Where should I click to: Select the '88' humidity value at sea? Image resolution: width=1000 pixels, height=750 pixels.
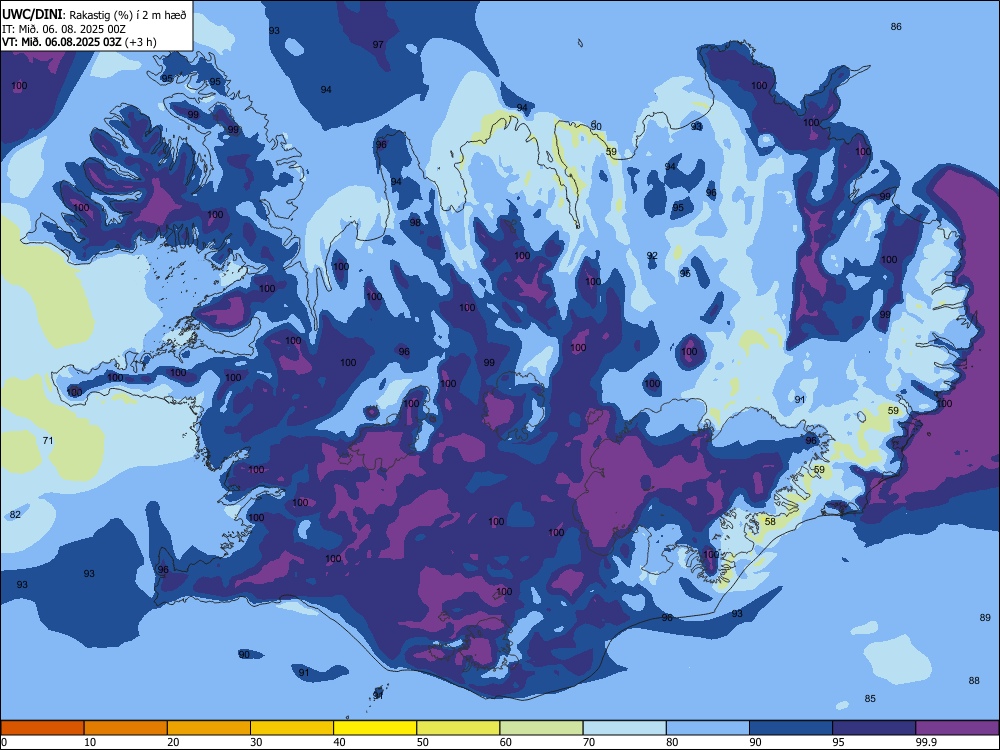[x=974, y=680]
